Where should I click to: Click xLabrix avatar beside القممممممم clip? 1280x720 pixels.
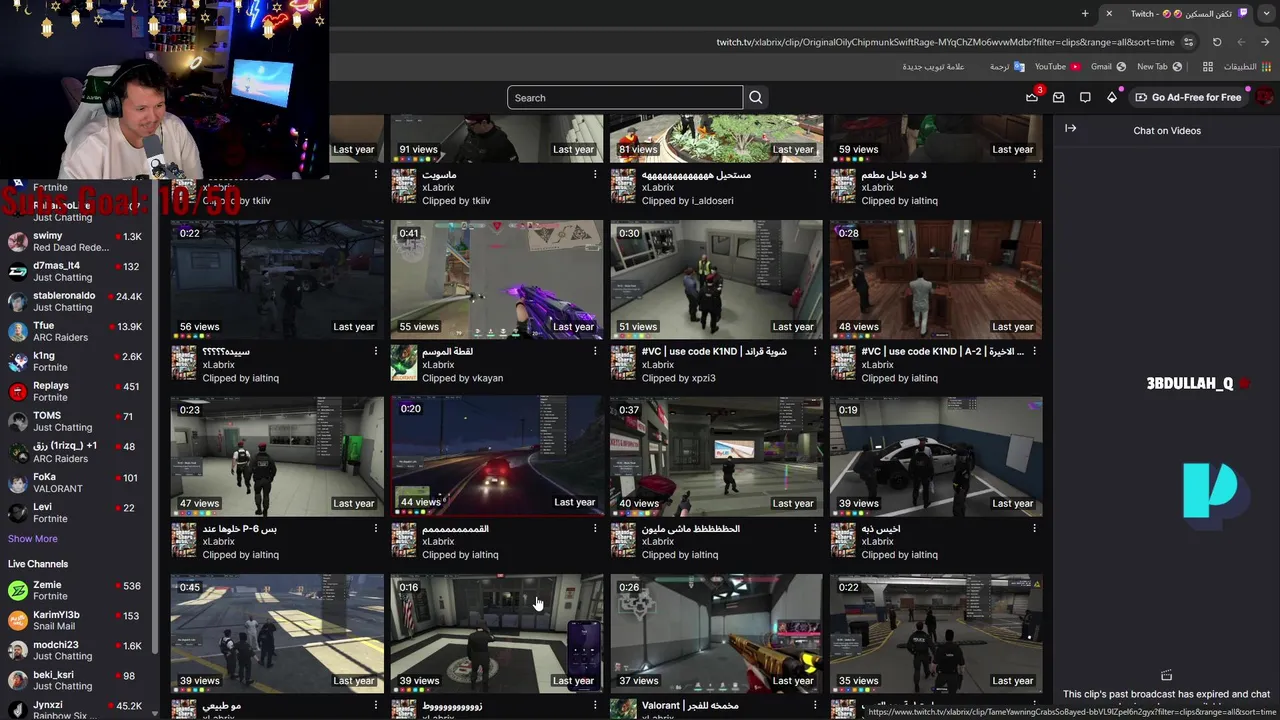[x=404, y=540]
